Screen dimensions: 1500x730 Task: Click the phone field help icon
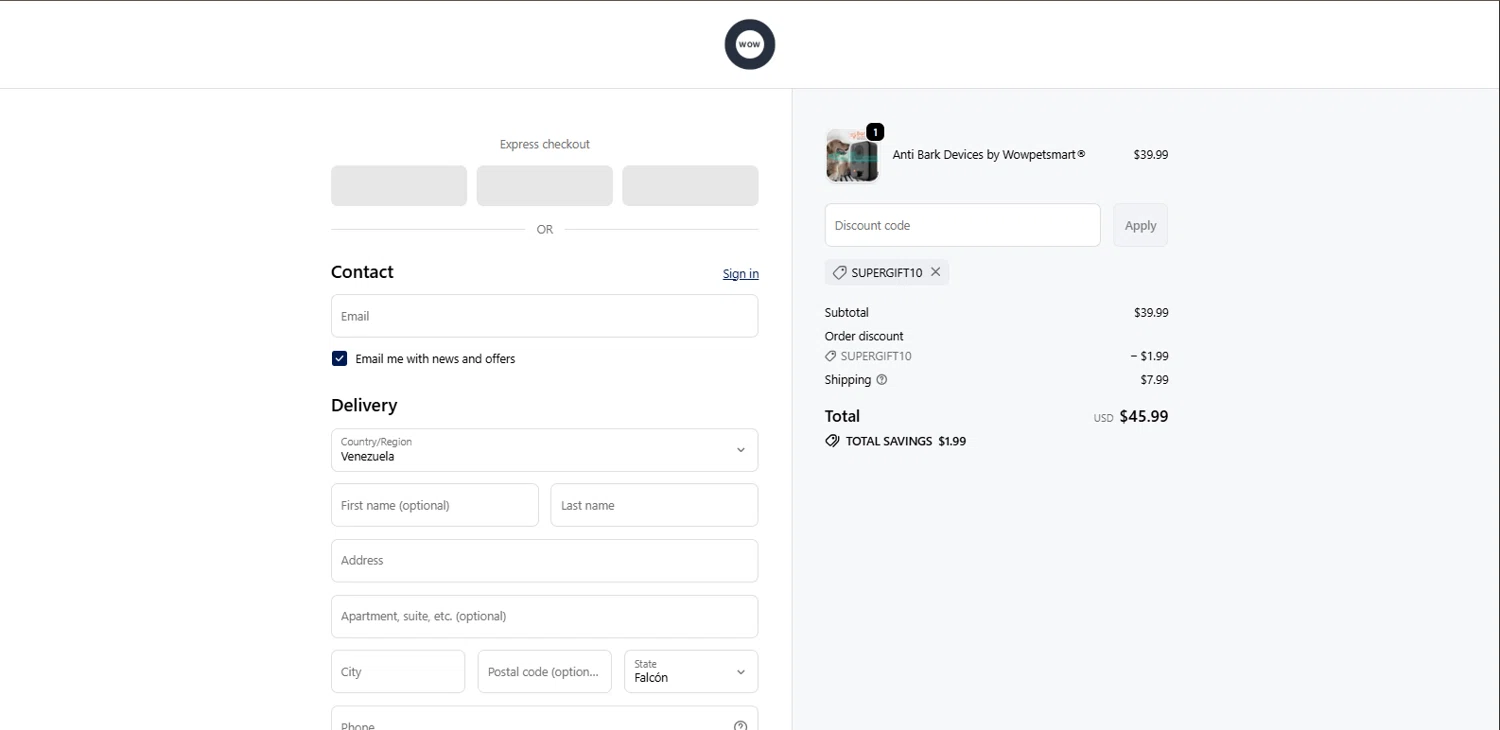click(x=740, y=725)
